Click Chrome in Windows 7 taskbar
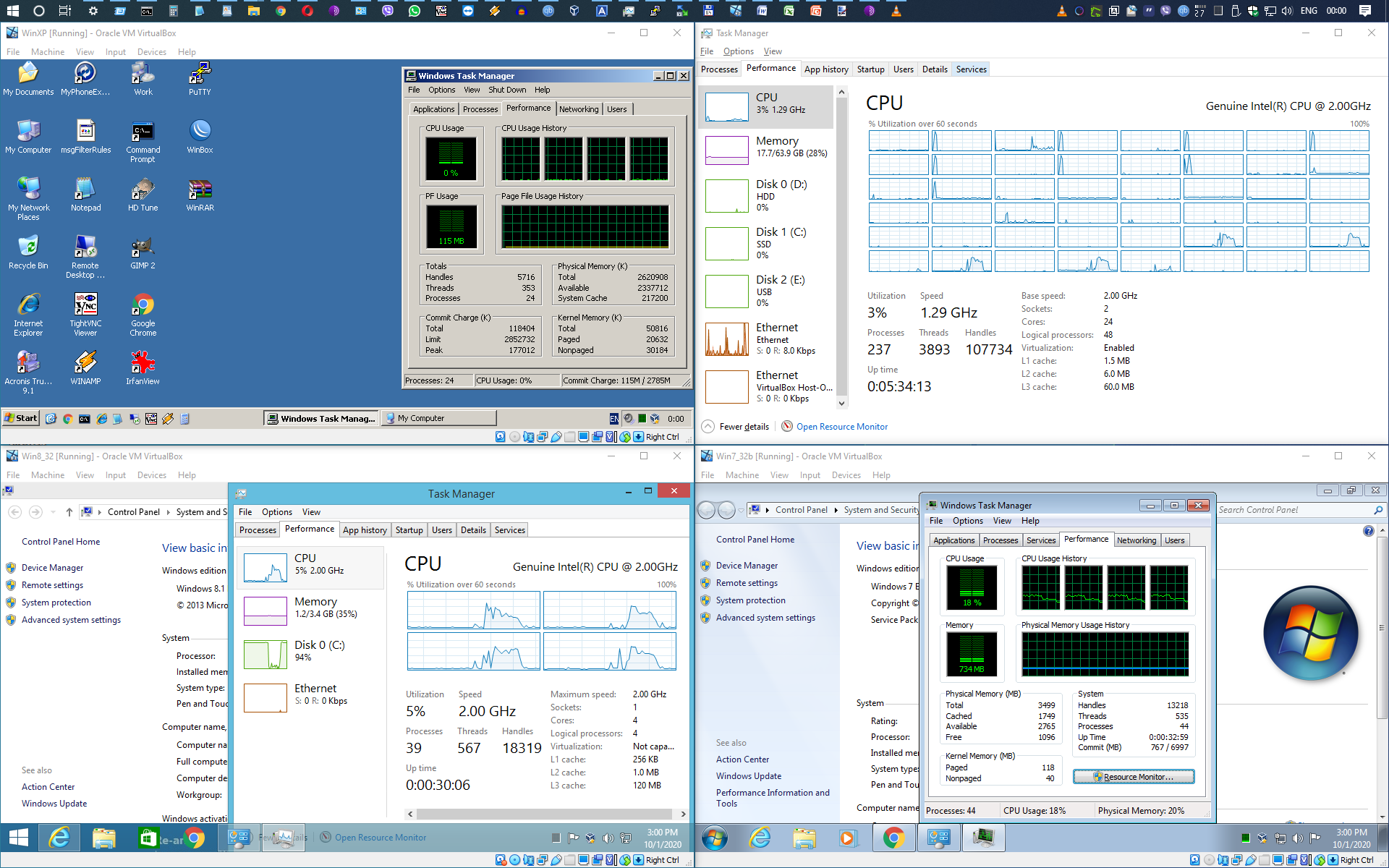1389x868 pixels. point(893,838)
